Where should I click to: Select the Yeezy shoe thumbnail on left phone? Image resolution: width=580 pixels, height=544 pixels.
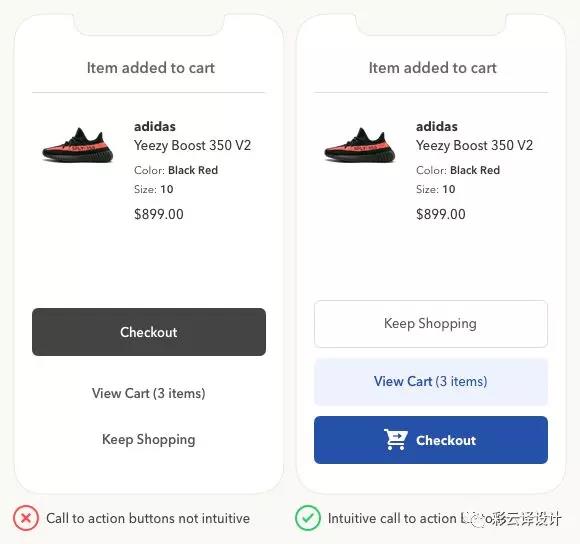[78, 145]
